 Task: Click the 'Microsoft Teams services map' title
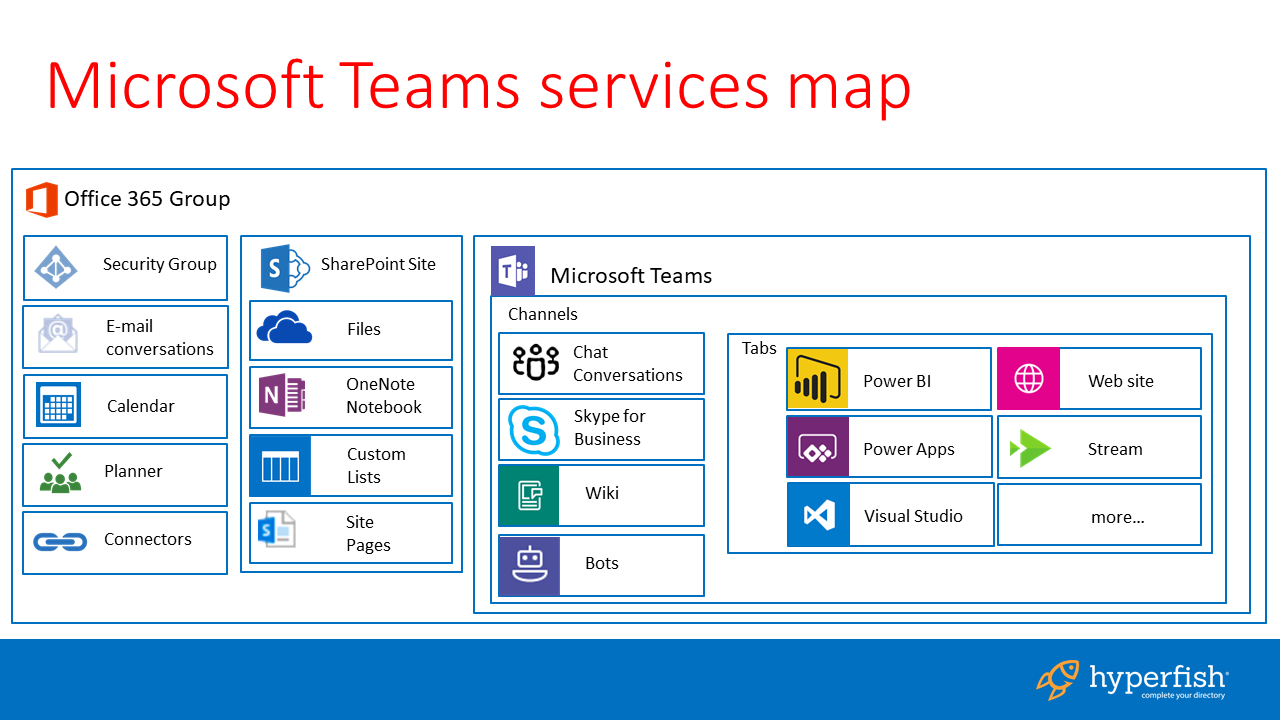coord(478,86)
